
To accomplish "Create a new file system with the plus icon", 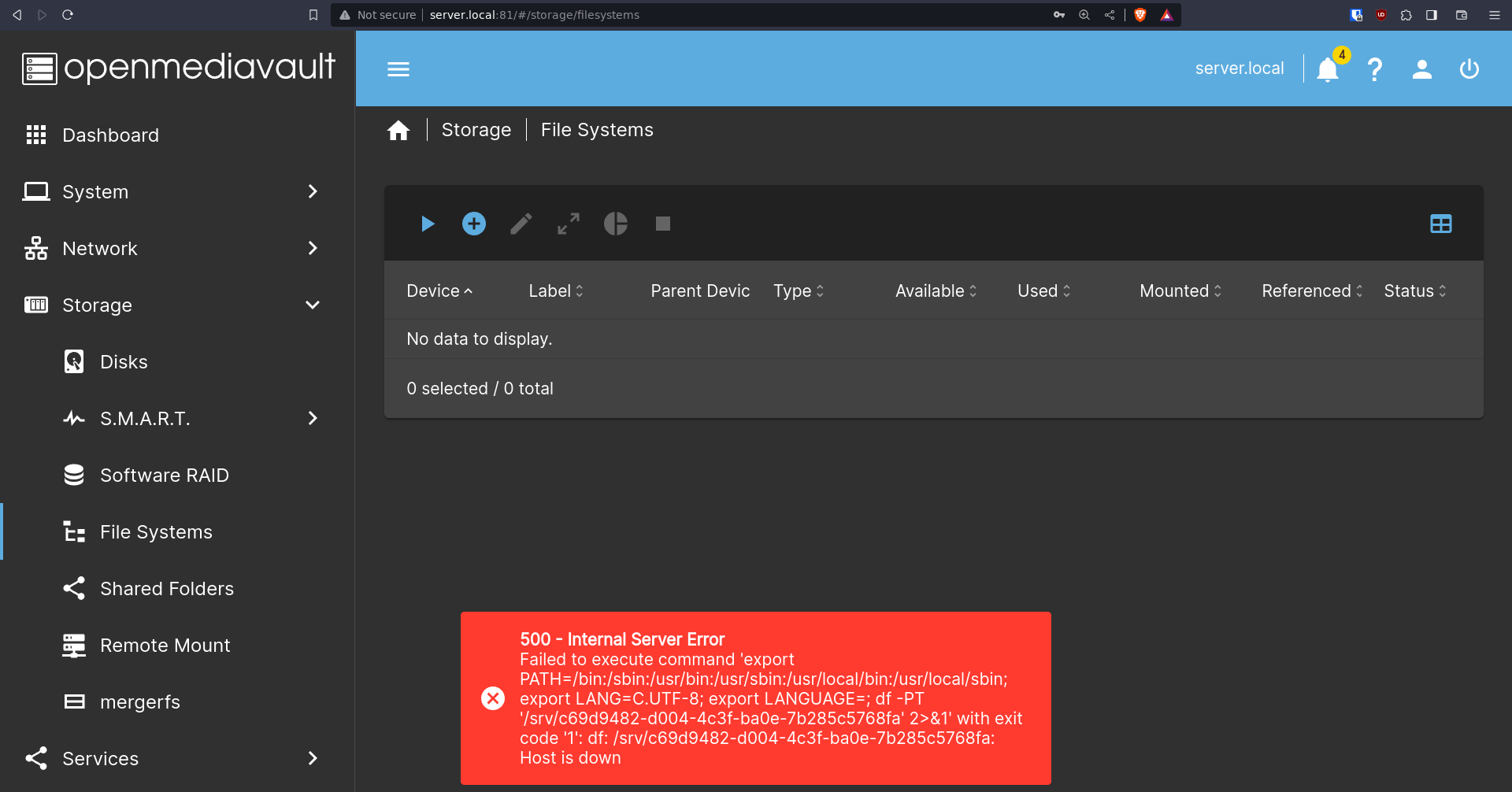I will point(473,224).
